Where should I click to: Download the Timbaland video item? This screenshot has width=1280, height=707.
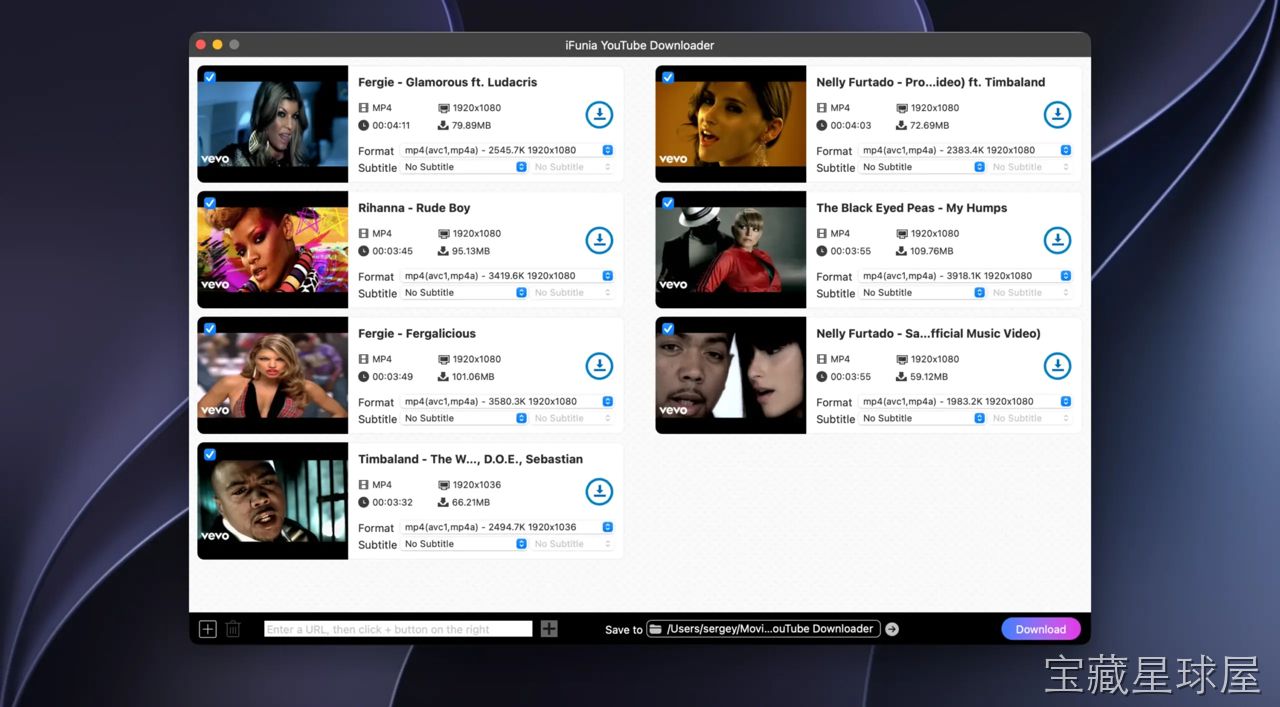(599, 491)
